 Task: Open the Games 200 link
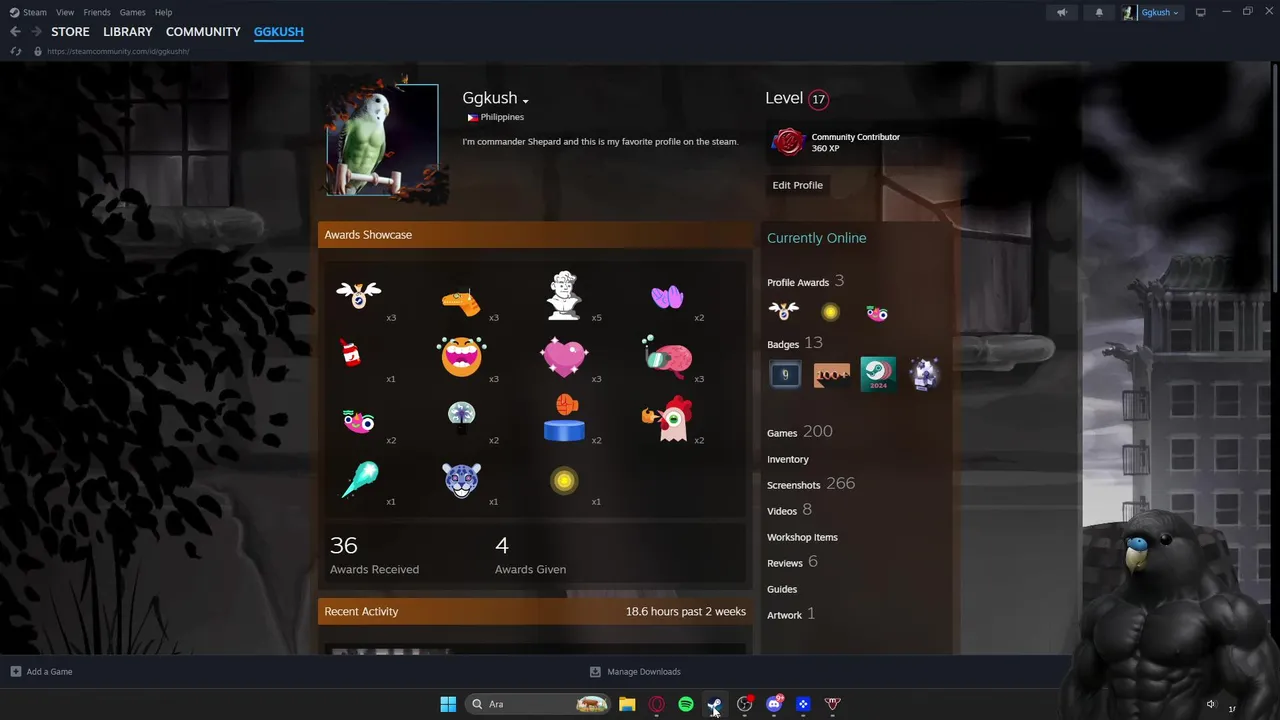799,432
